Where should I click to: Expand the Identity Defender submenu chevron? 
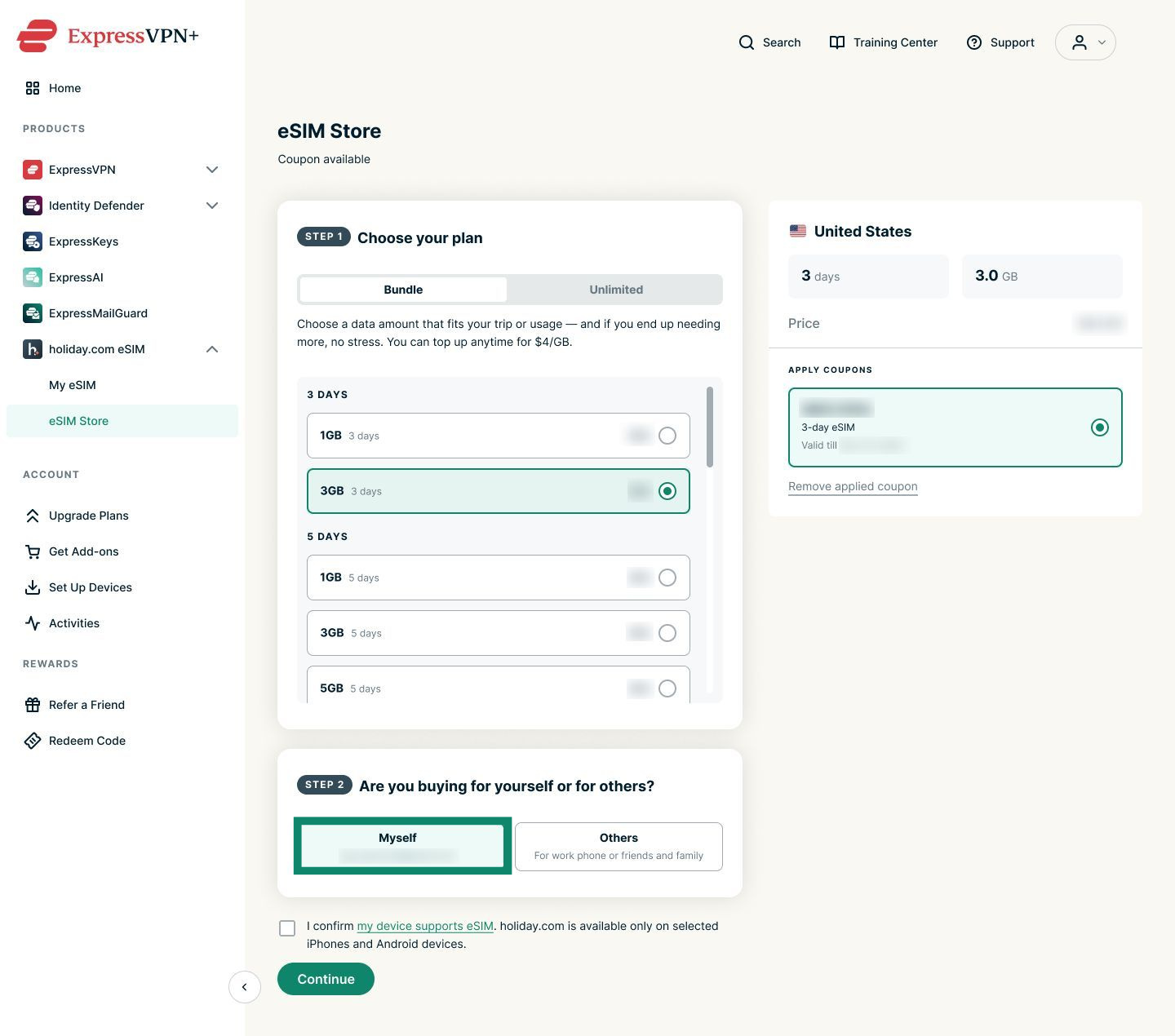212,206
